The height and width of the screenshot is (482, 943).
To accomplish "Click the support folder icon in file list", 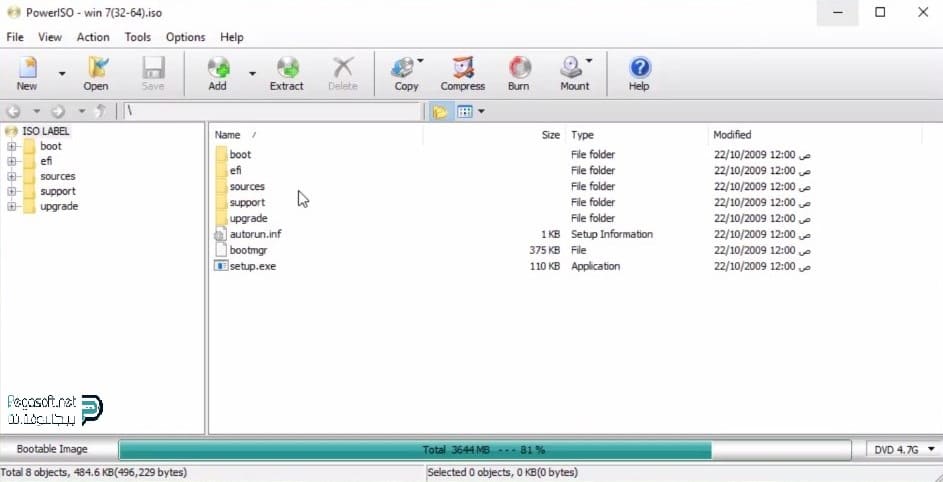I will [x=221, y=202].
